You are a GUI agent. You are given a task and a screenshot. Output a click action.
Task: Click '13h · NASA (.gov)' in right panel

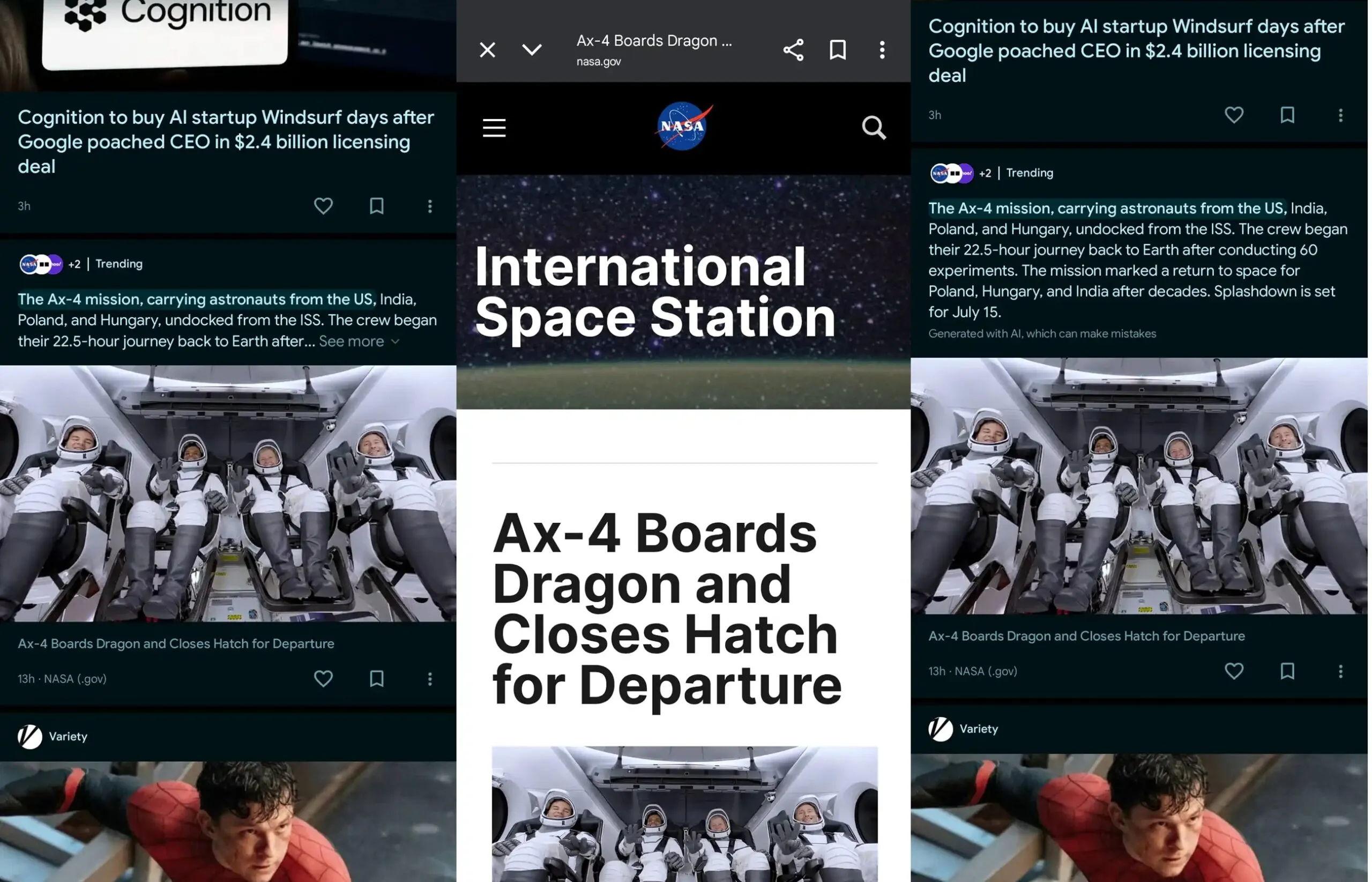coord(973,671)
